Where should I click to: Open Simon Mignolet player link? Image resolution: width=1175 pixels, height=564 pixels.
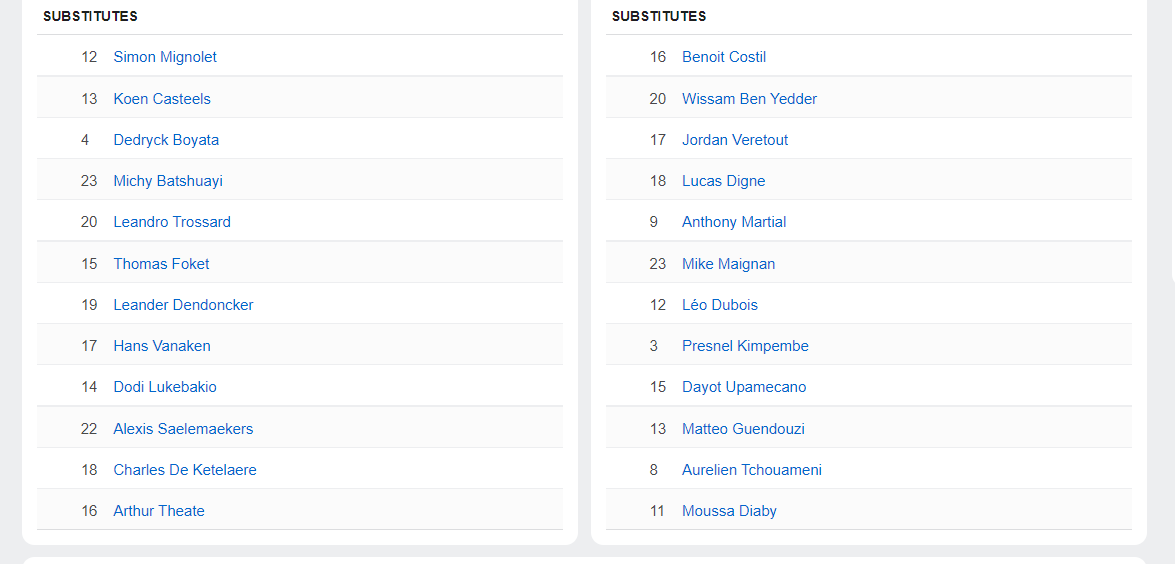click(x=165, y=57)
